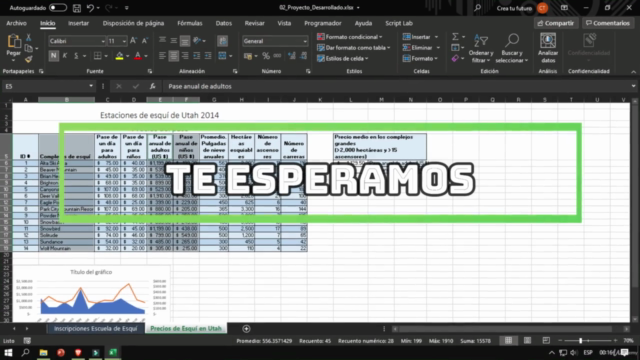Click the wrap text icon
Screen dimensions: 640x360
click(222, 41)
